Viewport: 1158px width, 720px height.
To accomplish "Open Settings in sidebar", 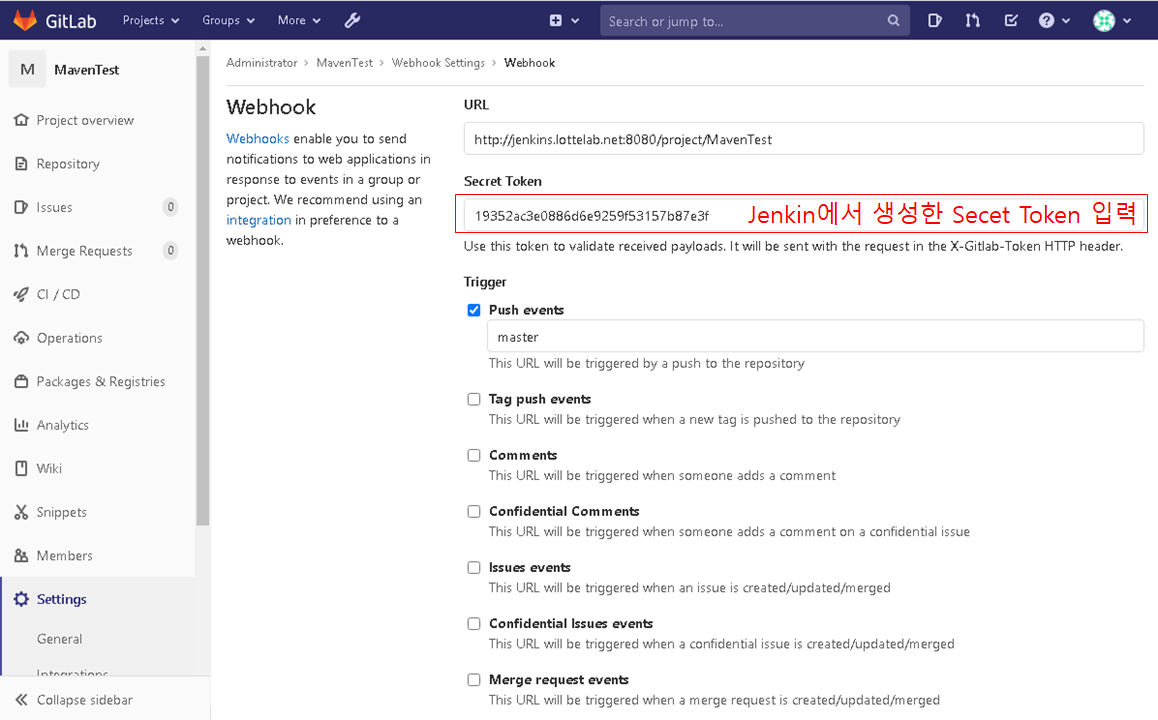I will point(61,599).
